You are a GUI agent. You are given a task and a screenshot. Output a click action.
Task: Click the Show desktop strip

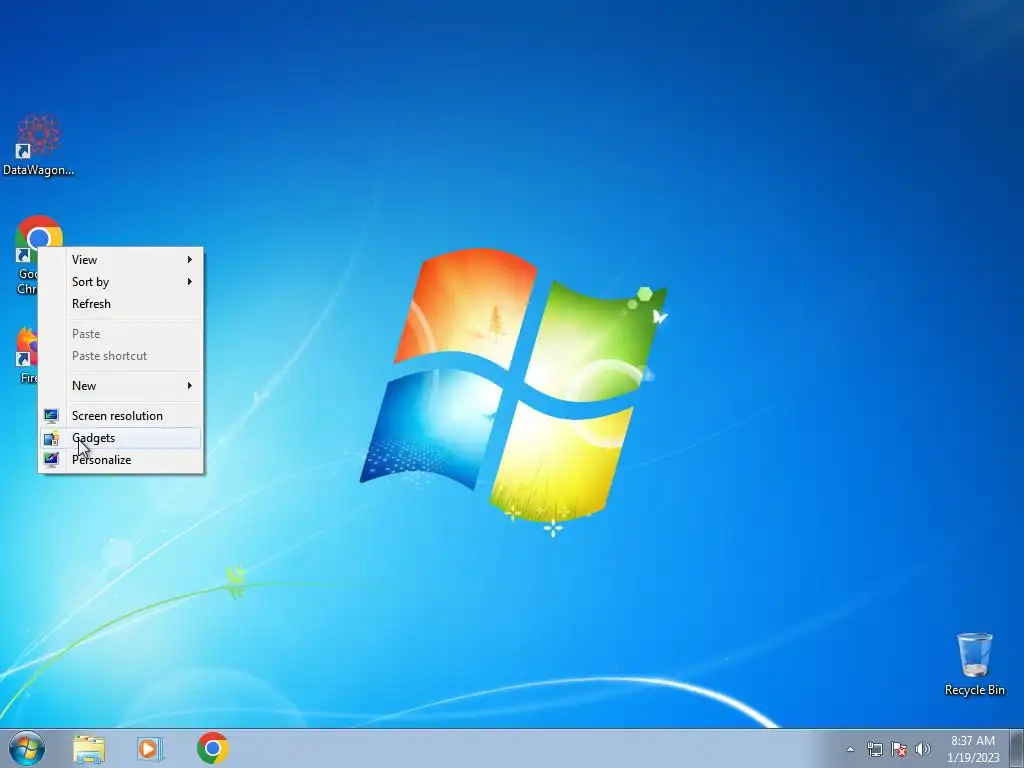point(1017,748)
